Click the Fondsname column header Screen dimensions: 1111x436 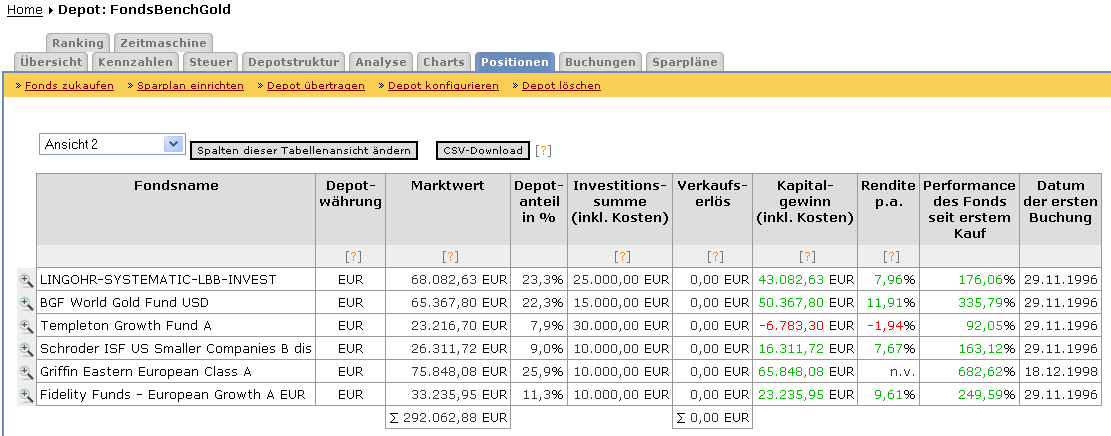tap(176, 186)
